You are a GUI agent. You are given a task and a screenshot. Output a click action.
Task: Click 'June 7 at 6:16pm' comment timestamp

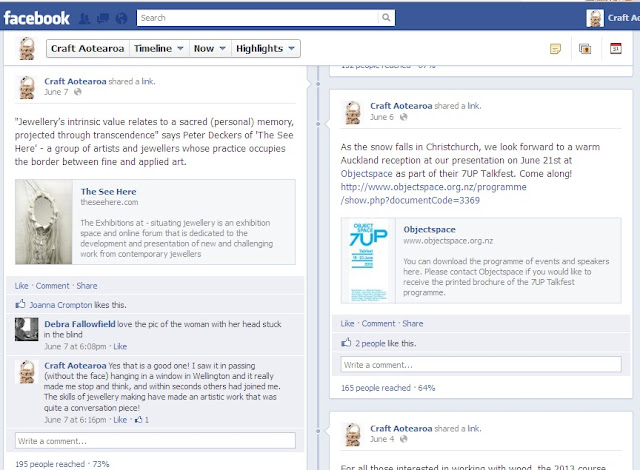[x=75, y=419]
